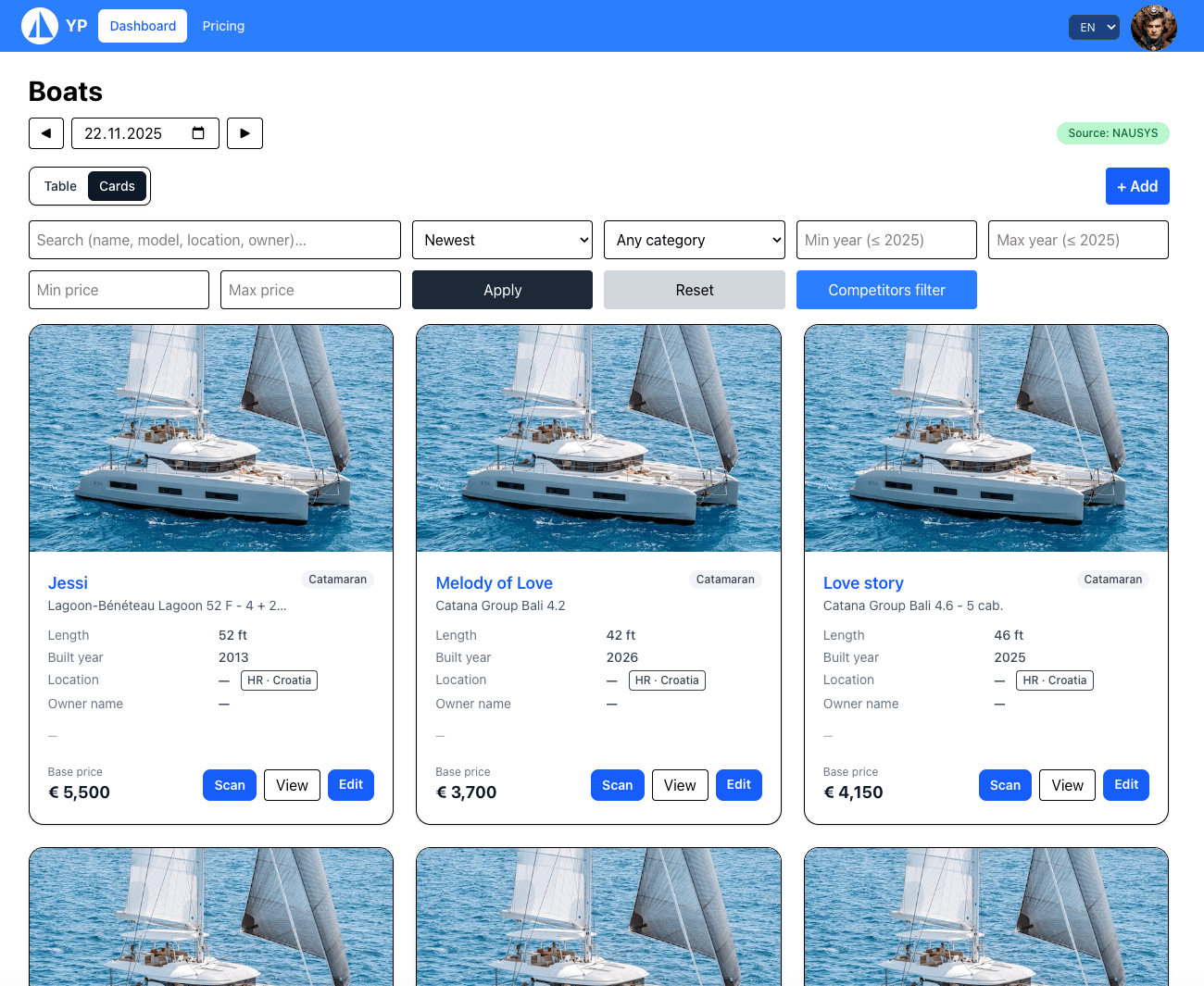Click the YP sailboat logo
The image size is (1204, 986).
pyautogui.click(x=39, y=26)
